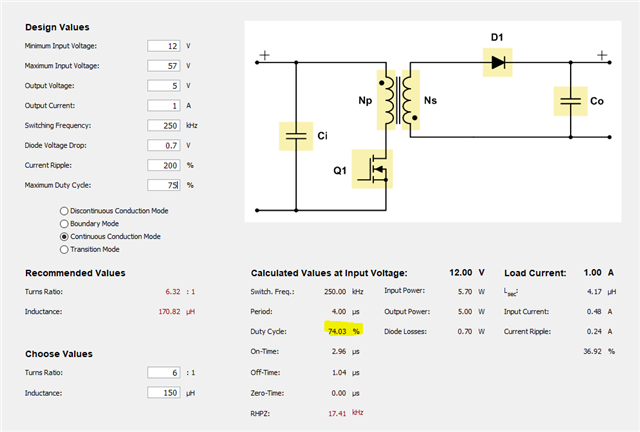Viewport: 640px width, 432px height.
Task: Select the Ci input capacitor symbol
Action: (x=296, y=136)
